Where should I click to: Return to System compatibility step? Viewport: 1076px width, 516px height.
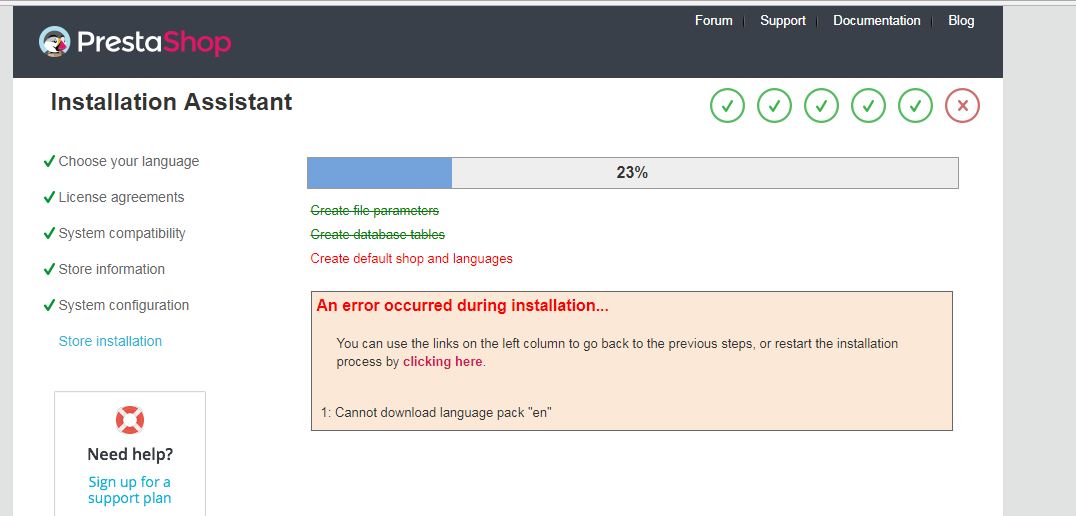point(122,233)
